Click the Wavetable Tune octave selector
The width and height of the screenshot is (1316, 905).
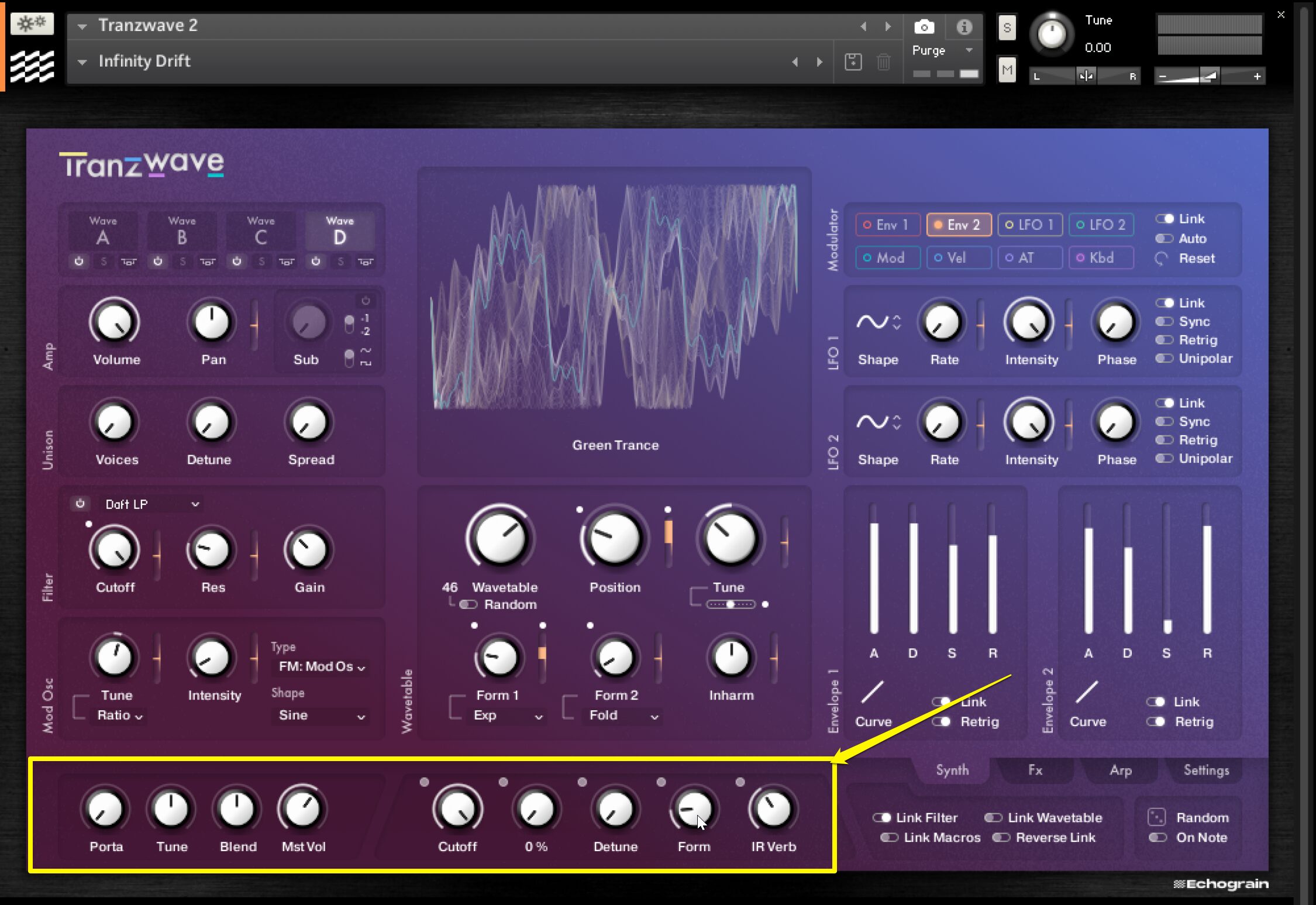(731, 604)
